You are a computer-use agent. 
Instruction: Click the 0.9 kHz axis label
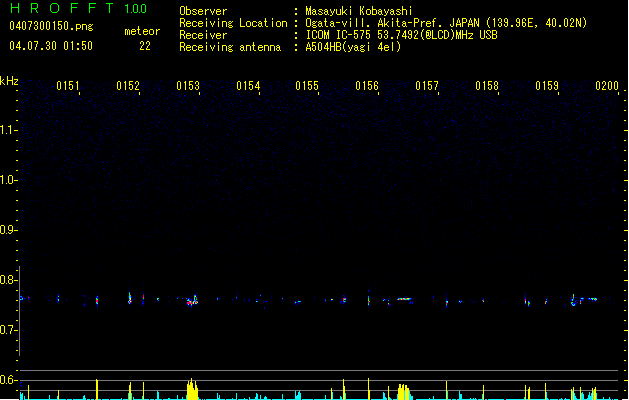(8, 230)
